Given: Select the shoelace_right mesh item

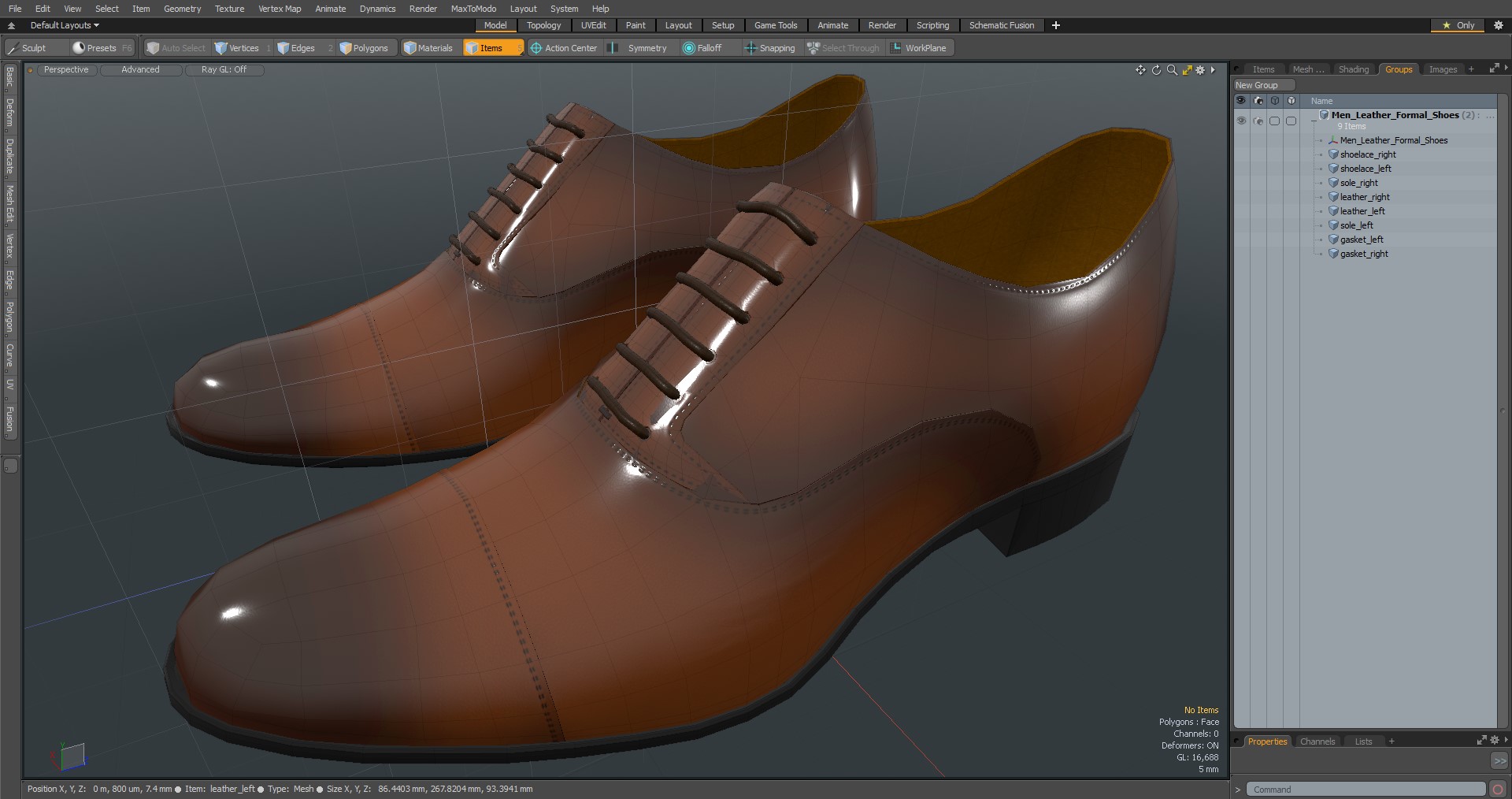Looking at the screenshot, I should (x=1368, y=154).
